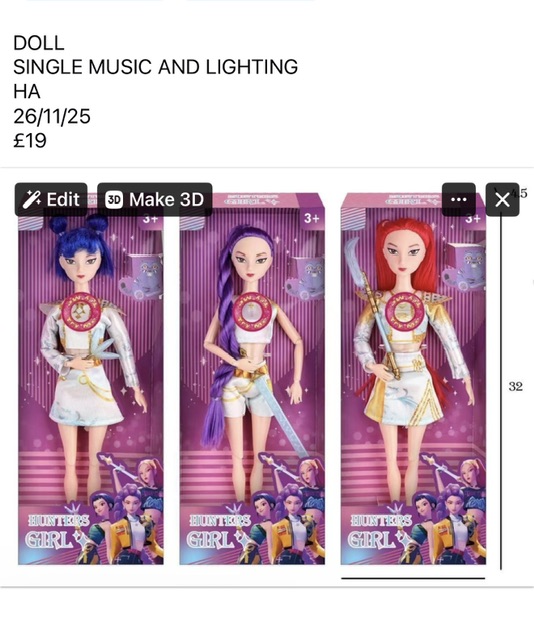
Task: Select the blue-haired doll box
Action: (x=91, y=379)
